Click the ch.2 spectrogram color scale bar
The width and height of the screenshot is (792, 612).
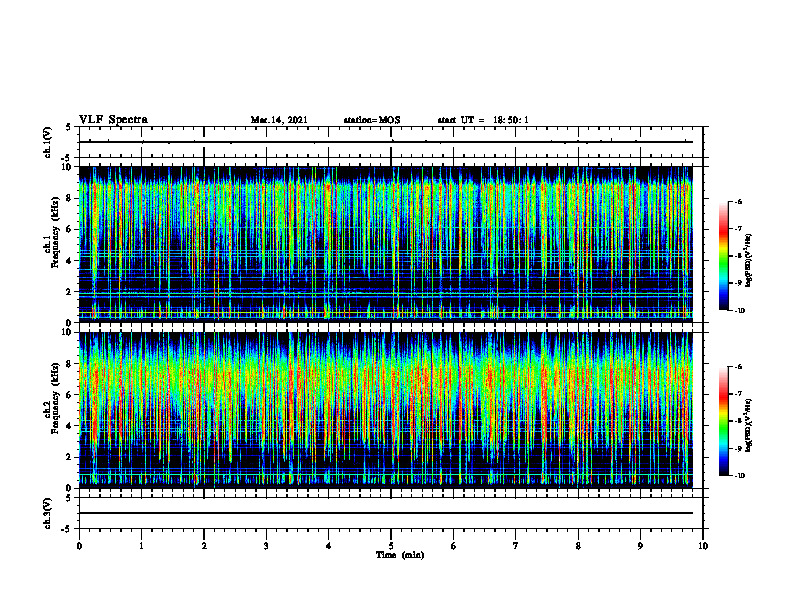coord(723,421)
